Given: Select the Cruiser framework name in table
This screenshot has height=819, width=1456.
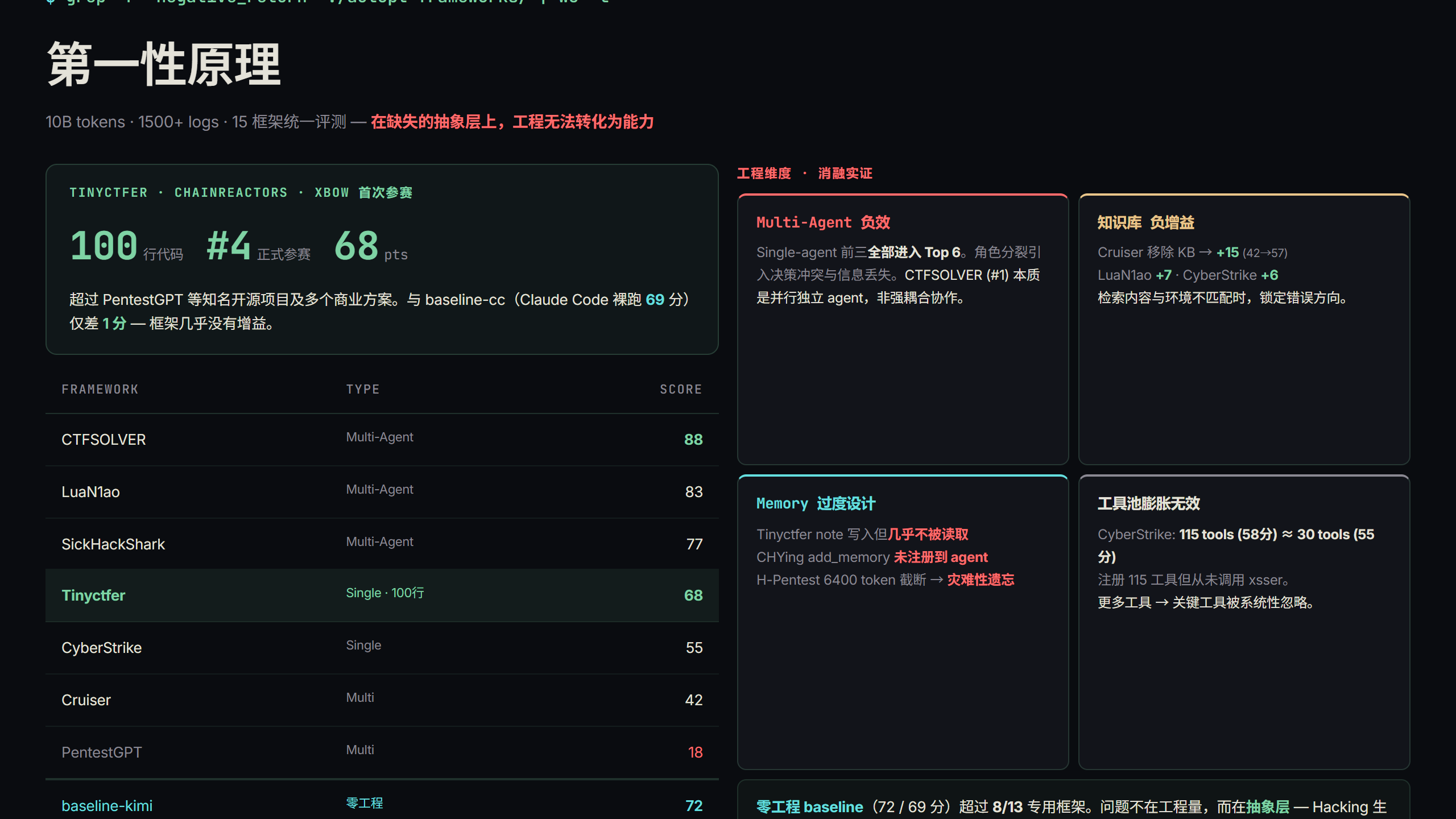Looking at the screenshot, I should 86,700.
